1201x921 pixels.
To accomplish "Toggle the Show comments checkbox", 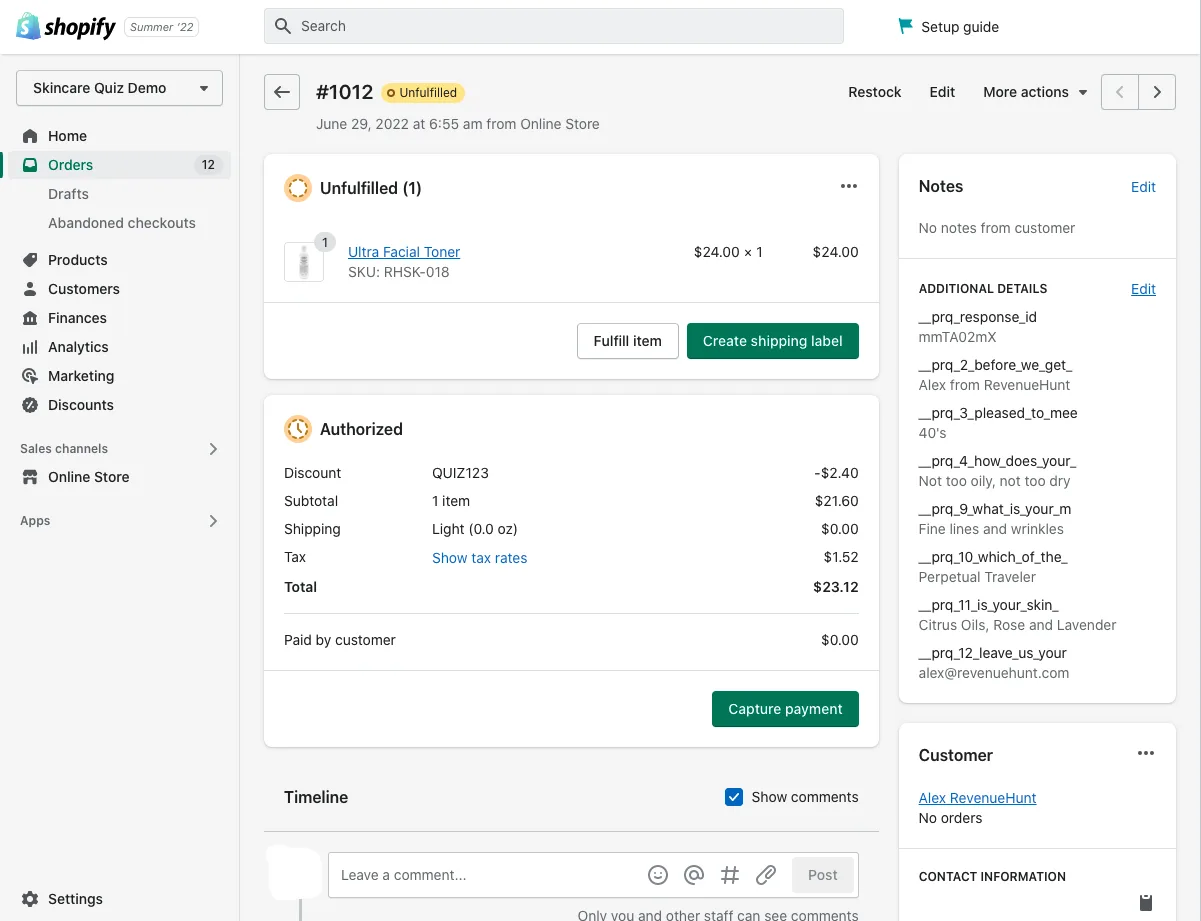I will coord(734,797).
